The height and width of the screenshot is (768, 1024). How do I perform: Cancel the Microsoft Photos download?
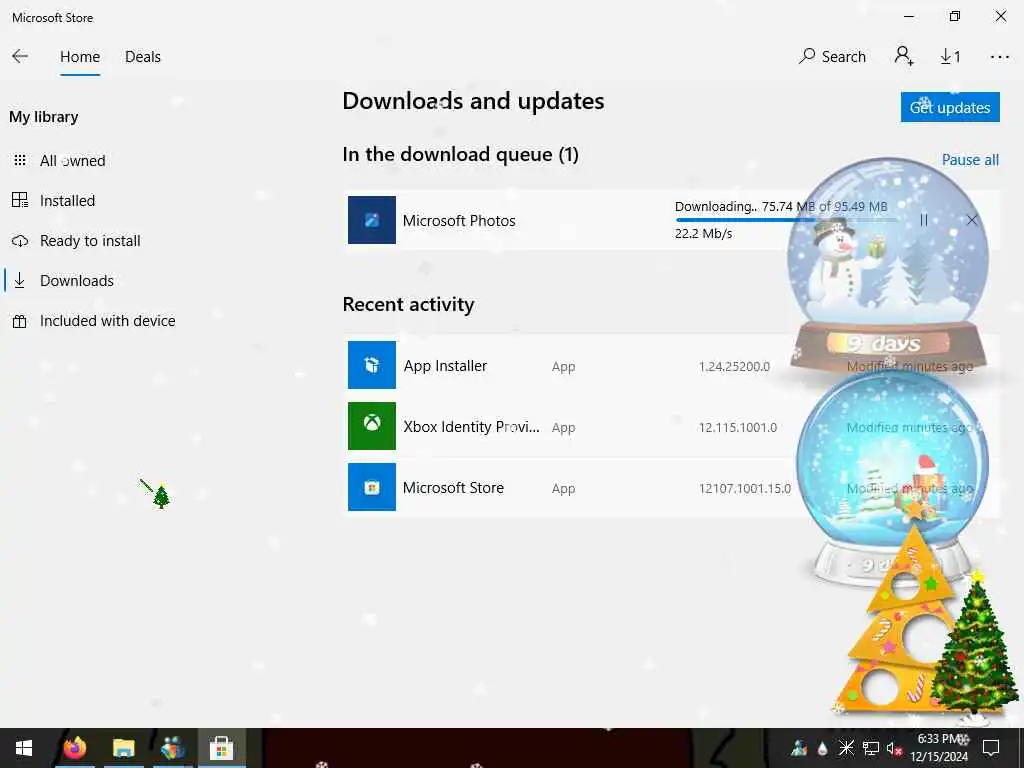tap(972, 220)
